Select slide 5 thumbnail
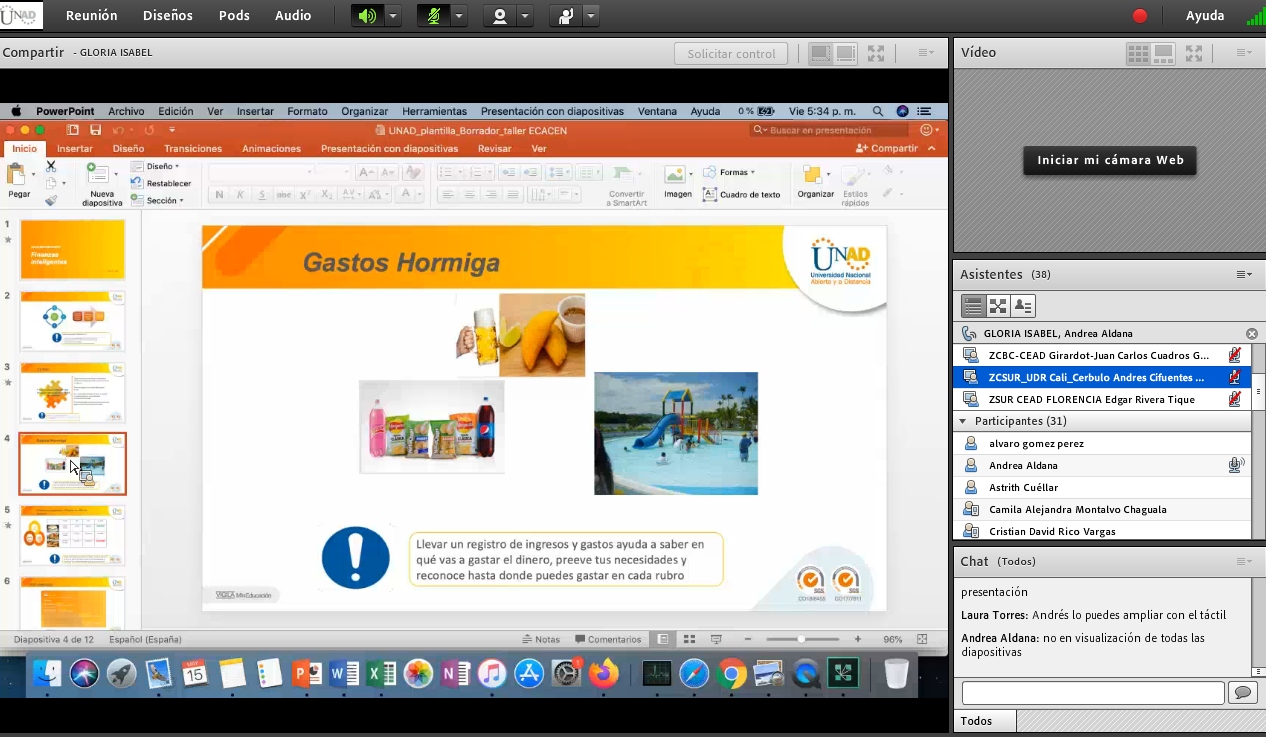The image size is (1266, 737). (73, 535)
